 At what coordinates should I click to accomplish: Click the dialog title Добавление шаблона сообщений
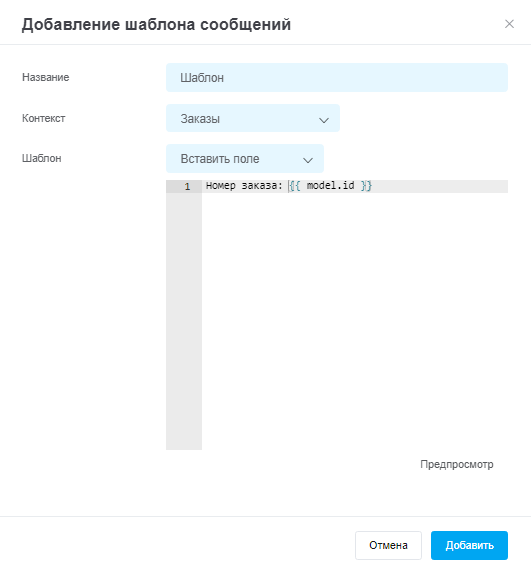point(156,25)
